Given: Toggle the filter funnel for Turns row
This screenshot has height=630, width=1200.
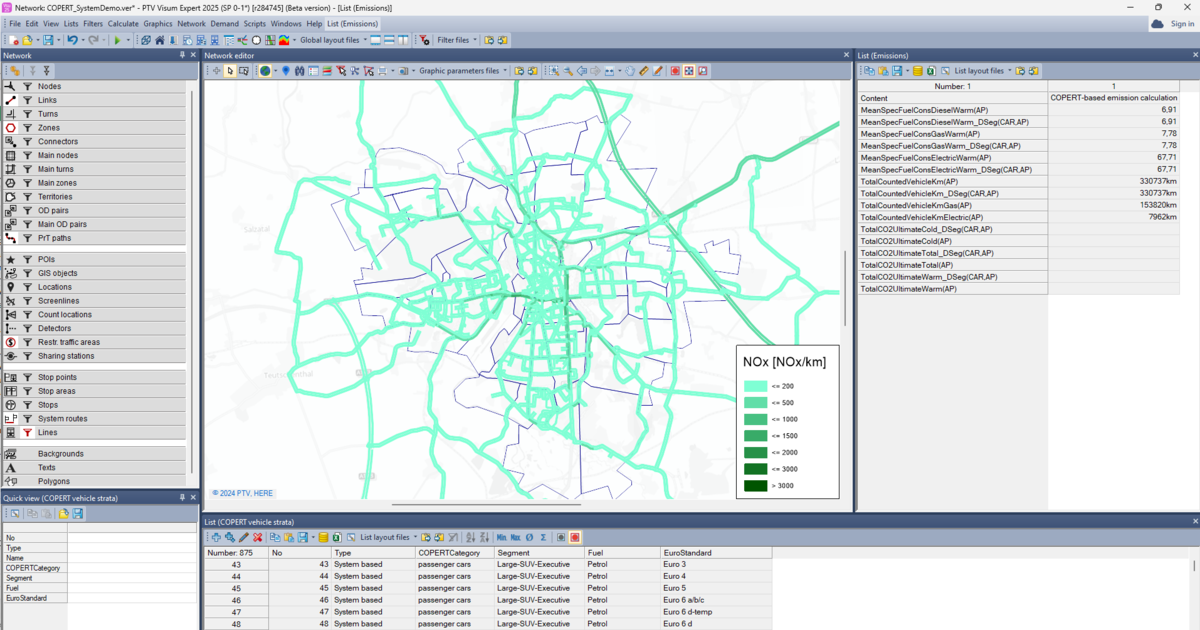Looking at the screenshot, I should coord(27,114).
